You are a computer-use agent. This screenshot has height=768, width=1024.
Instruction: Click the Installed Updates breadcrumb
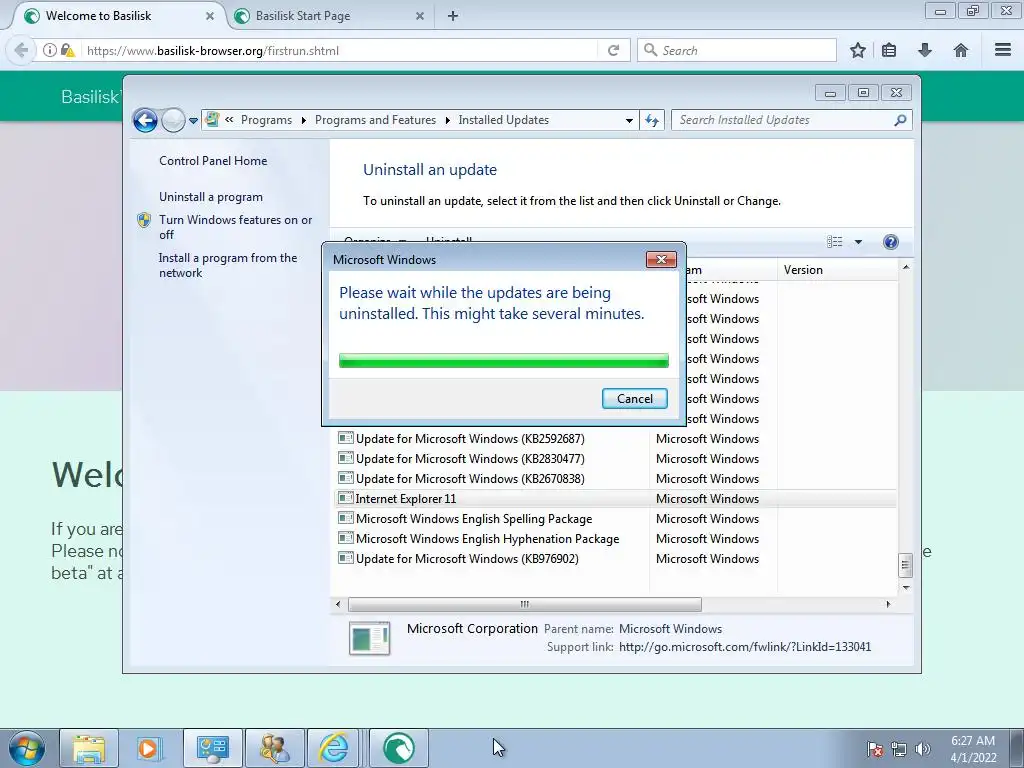504,120
